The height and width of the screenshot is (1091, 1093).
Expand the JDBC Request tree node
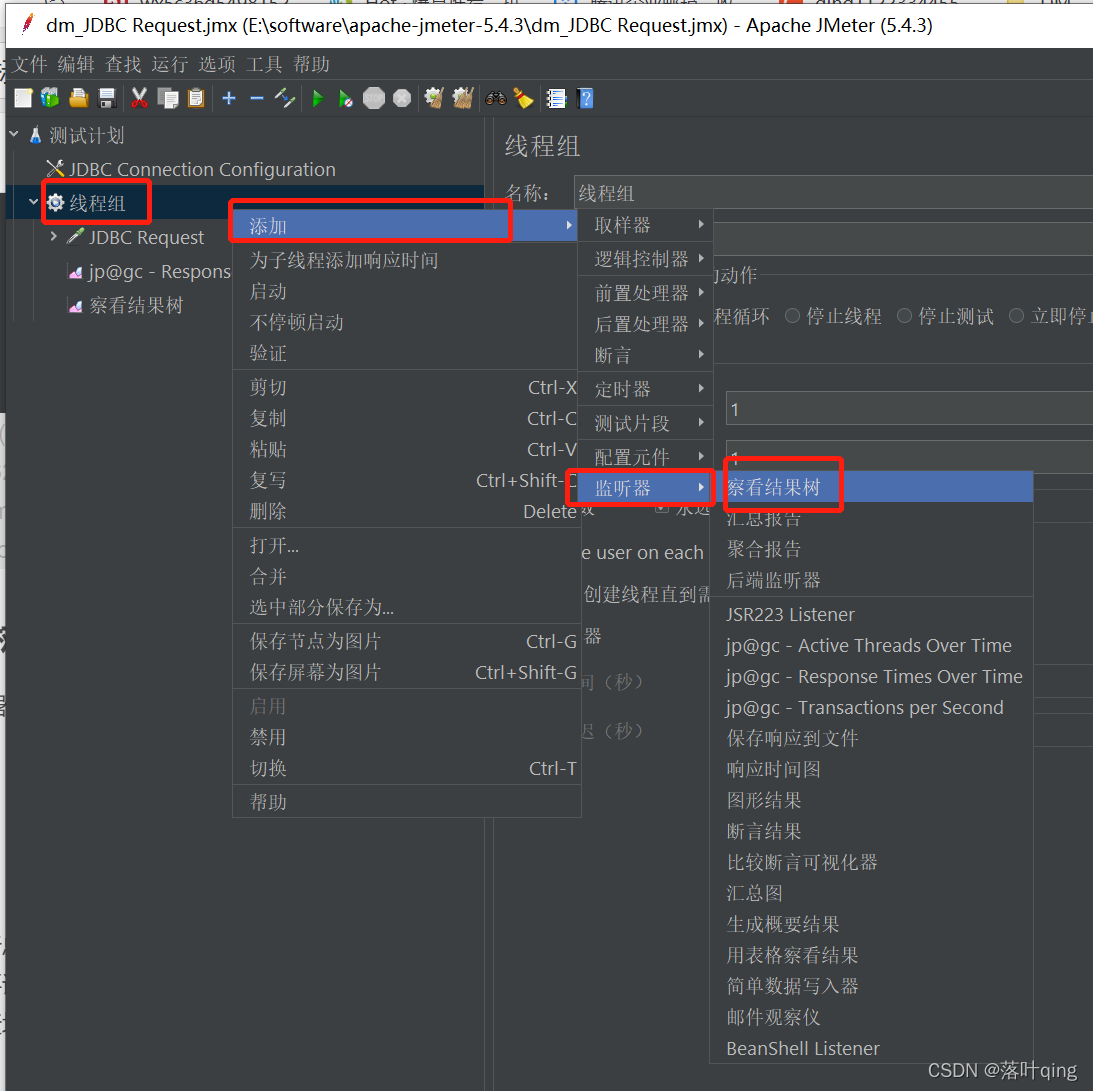[x=53, y=236]
